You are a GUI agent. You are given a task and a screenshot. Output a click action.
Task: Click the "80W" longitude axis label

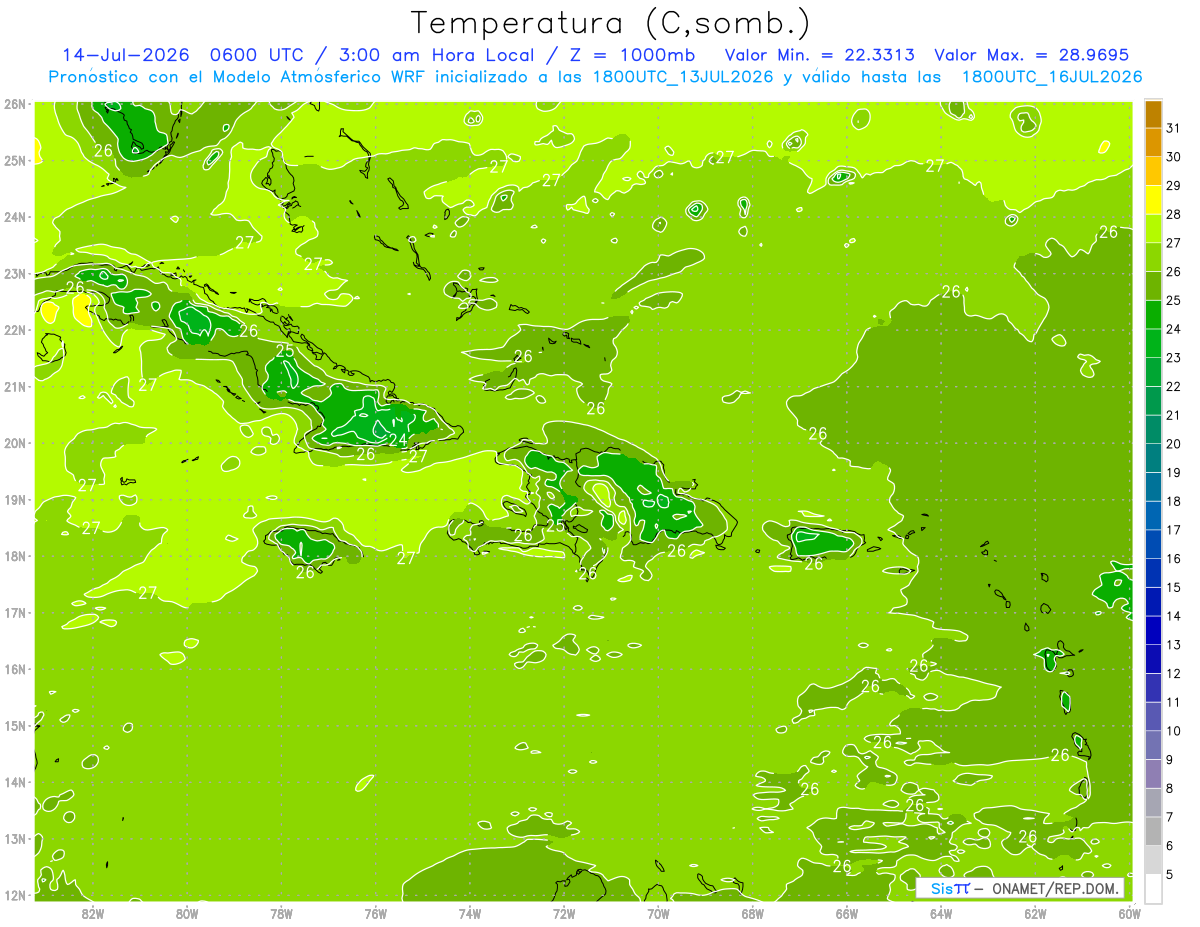tap(187, 913)
